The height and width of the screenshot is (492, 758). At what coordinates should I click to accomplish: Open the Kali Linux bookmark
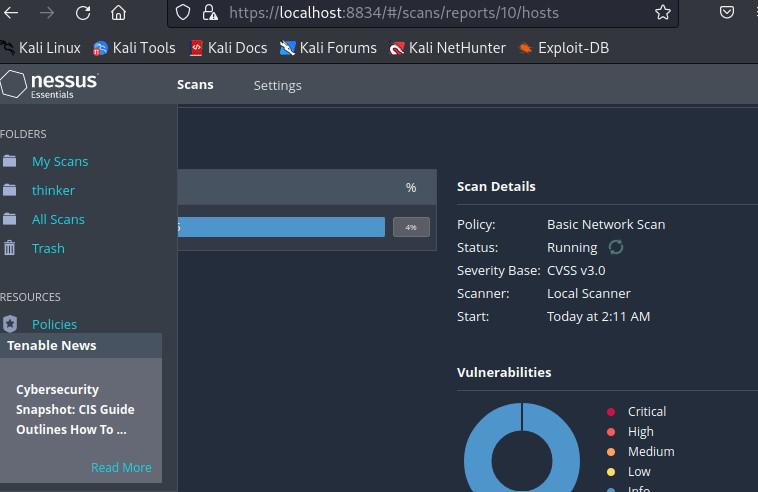point(41,48)
